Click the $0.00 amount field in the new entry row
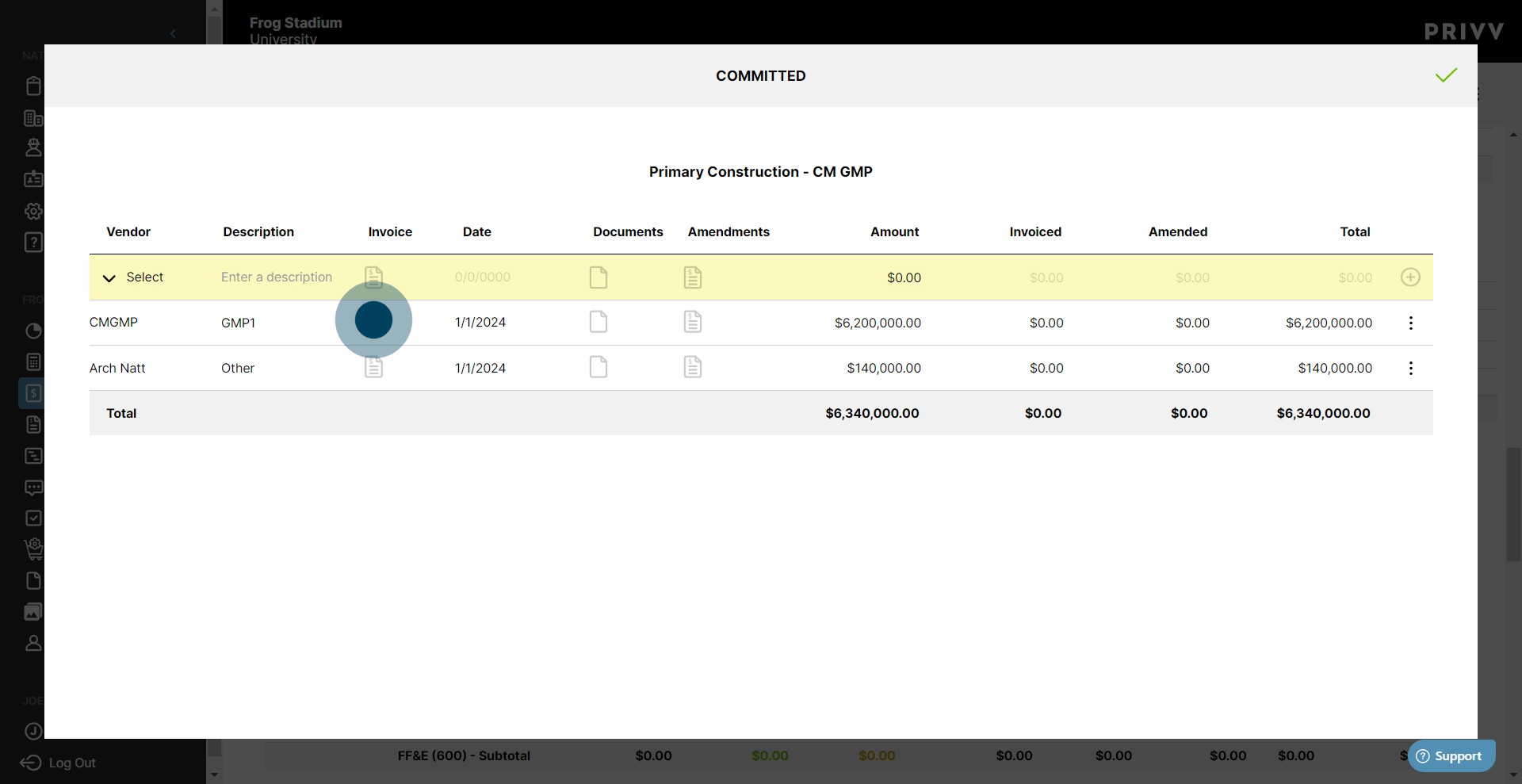 click(904, 277)
